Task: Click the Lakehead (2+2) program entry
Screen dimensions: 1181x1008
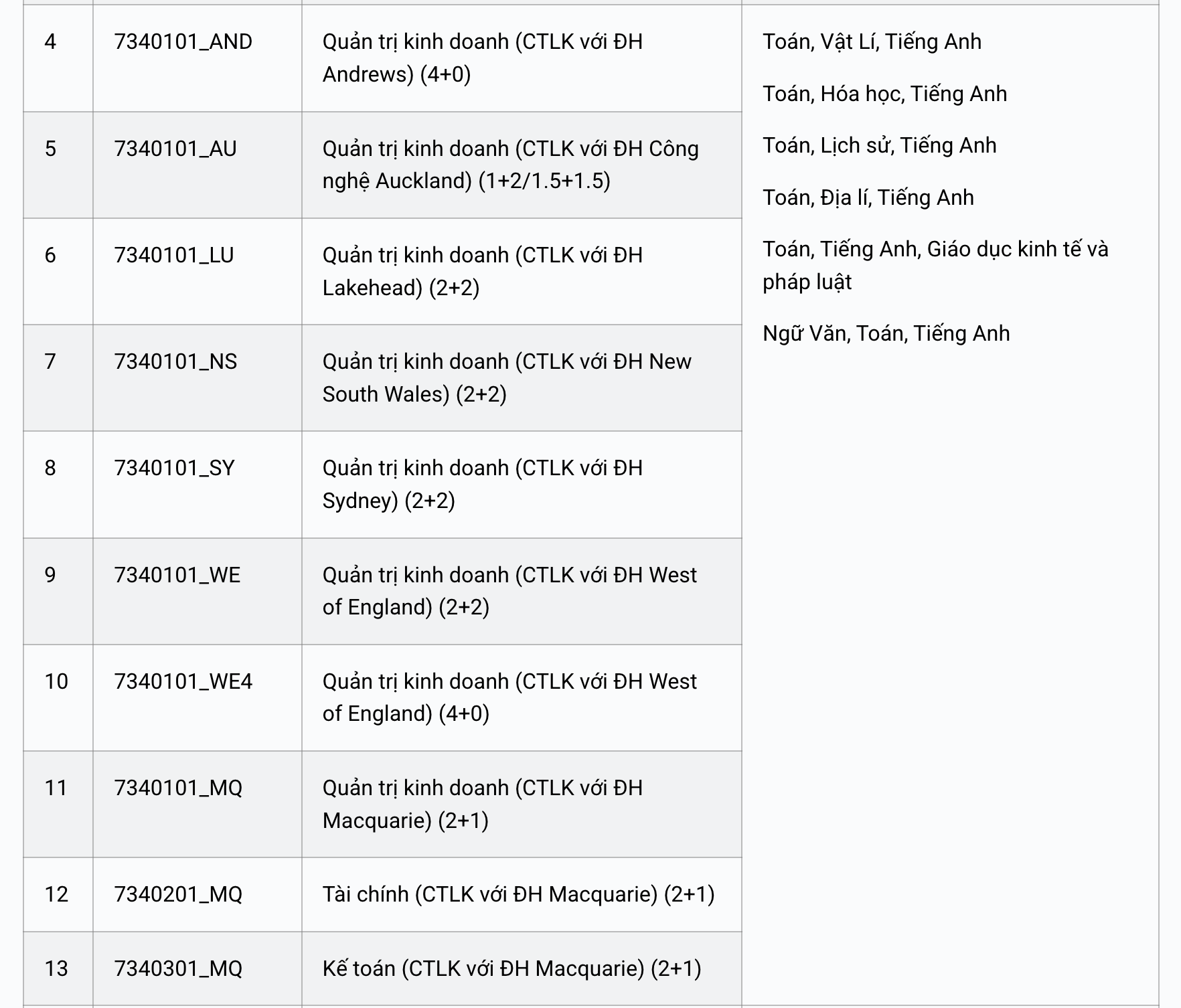Action: pos(482,271)
